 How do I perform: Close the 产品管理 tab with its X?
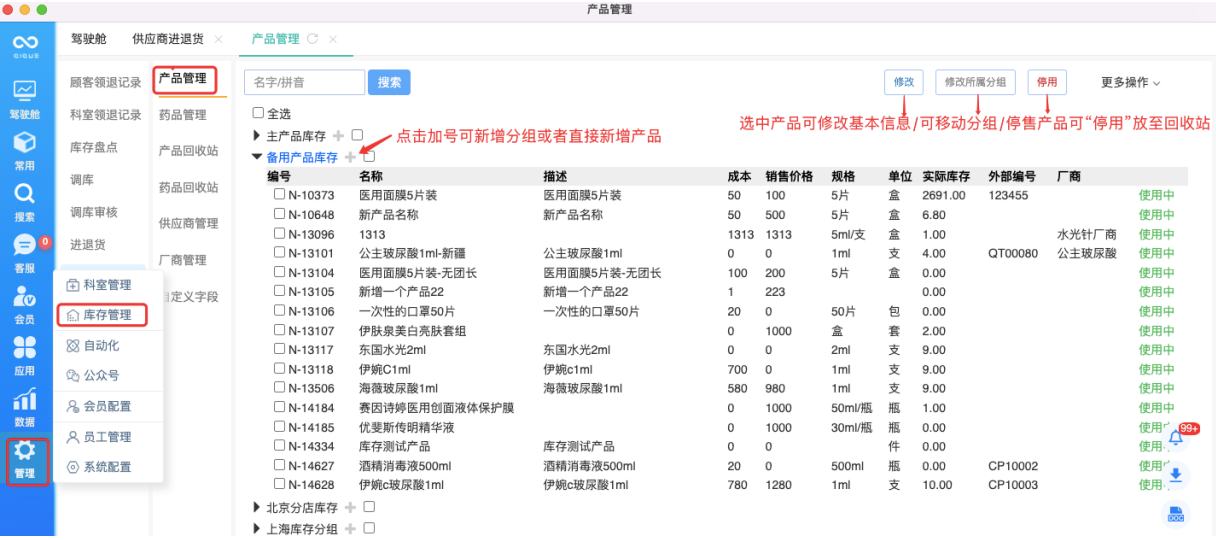pyautogui.click(x=333, y=39)
